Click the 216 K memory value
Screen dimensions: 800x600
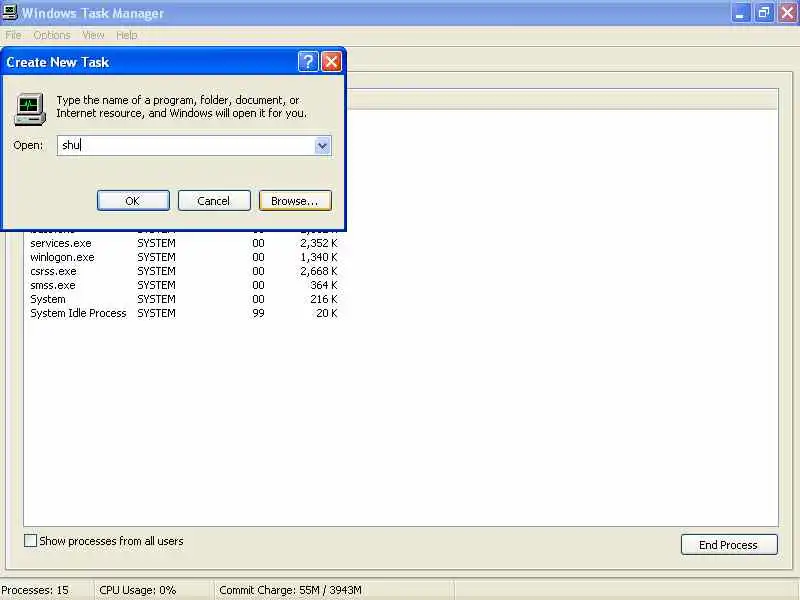tap(324, 299)
